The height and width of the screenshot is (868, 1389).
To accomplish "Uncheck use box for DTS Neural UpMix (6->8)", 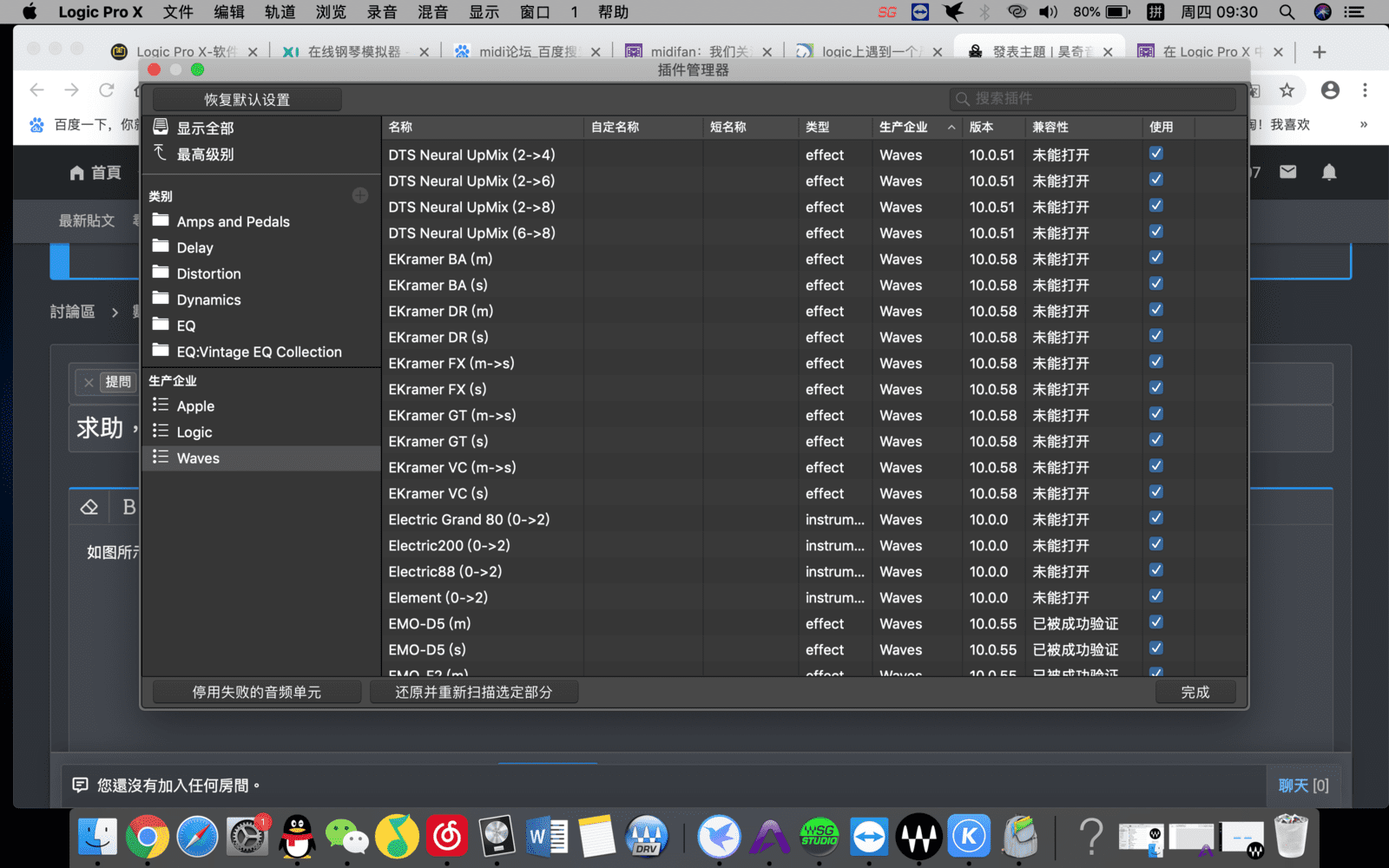I will click(1155, 232).
